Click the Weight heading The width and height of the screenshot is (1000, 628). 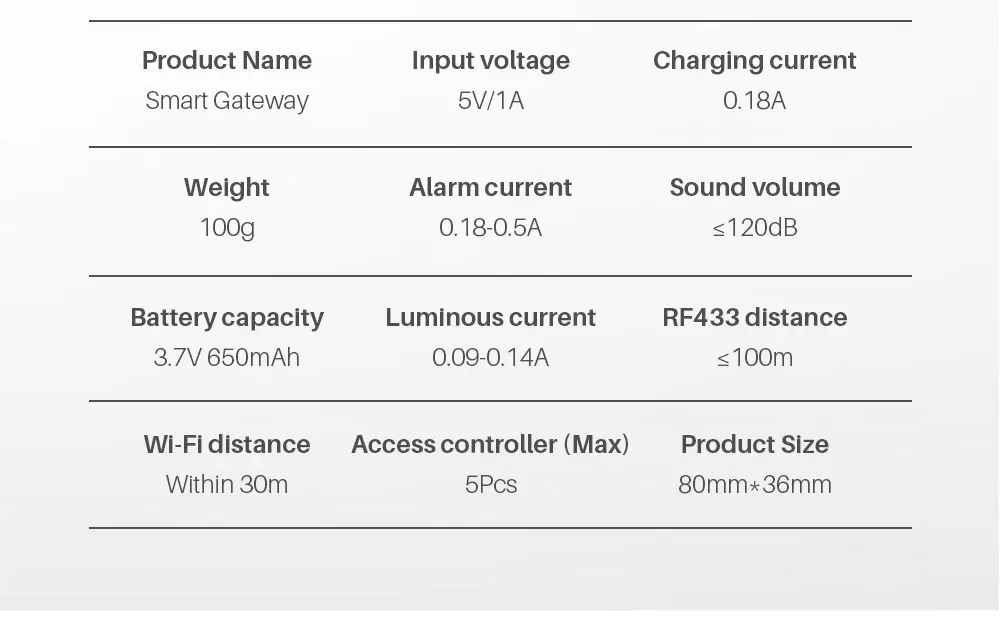(227, 189)
